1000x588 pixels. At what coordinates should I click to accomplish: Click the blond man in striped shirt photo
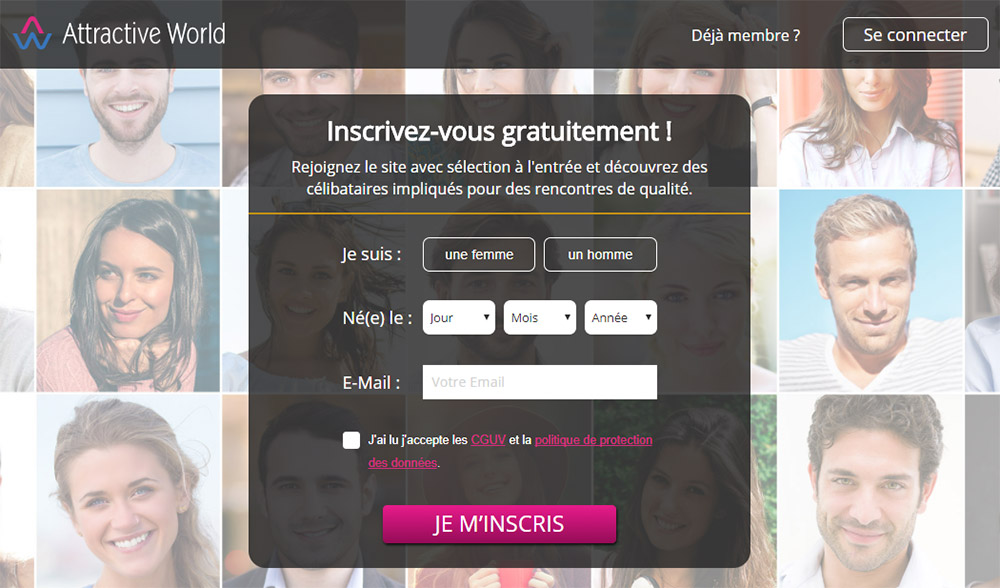coord(871,290)
